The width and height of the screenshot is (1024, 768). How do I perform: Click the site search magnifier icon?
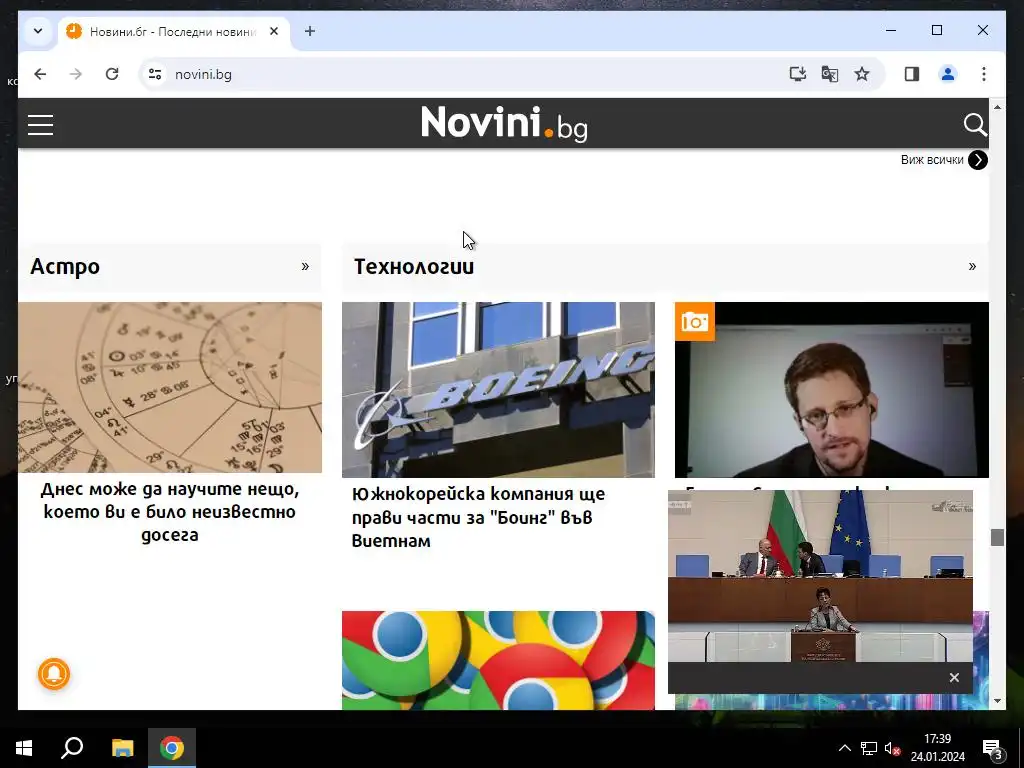pos(975,124)
